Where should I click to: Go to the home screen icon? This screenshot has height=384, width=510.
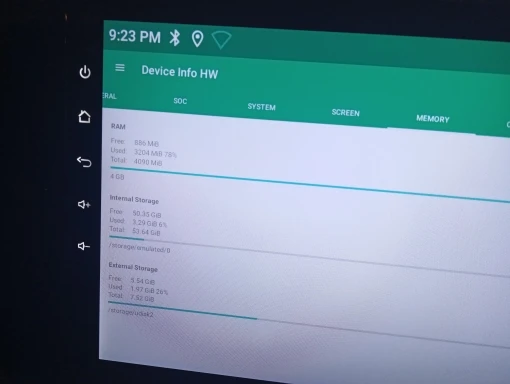click(84, 117)
